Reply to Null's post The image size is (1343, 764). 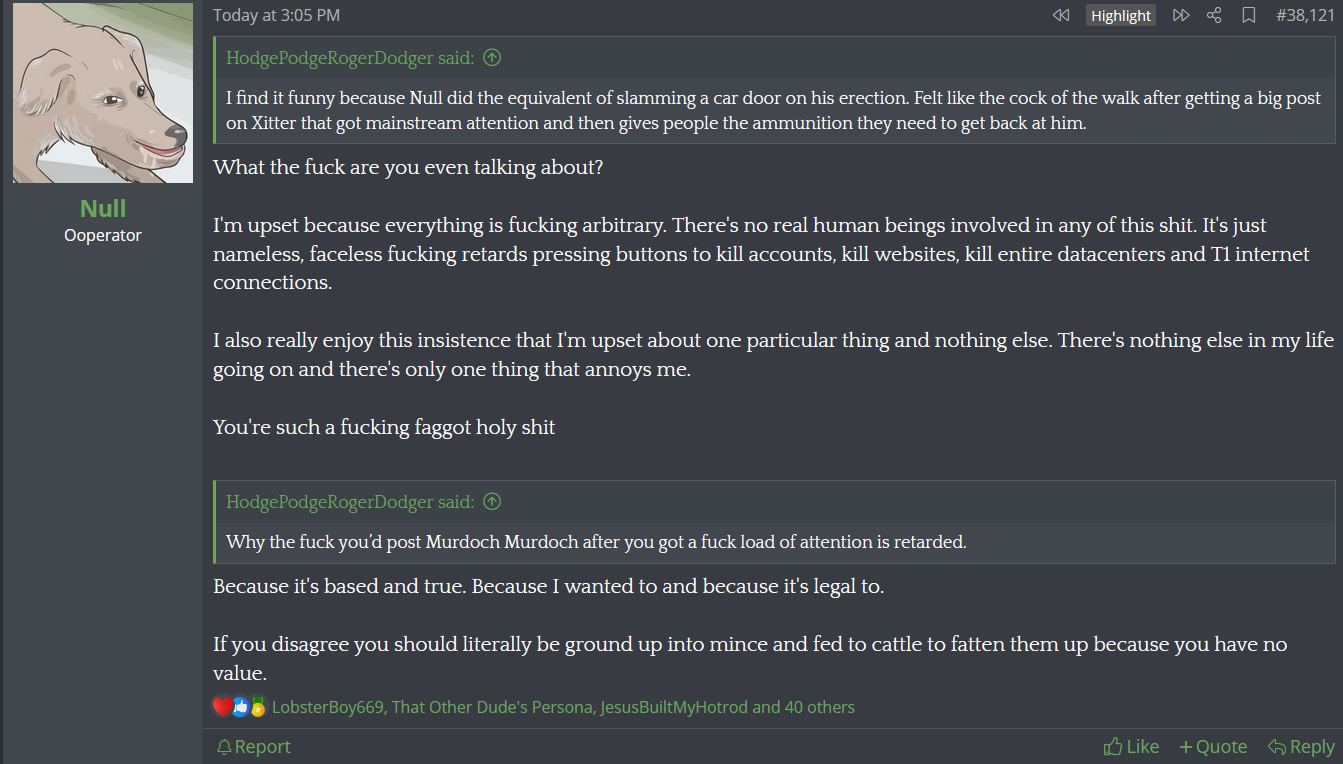point(1301,746)
